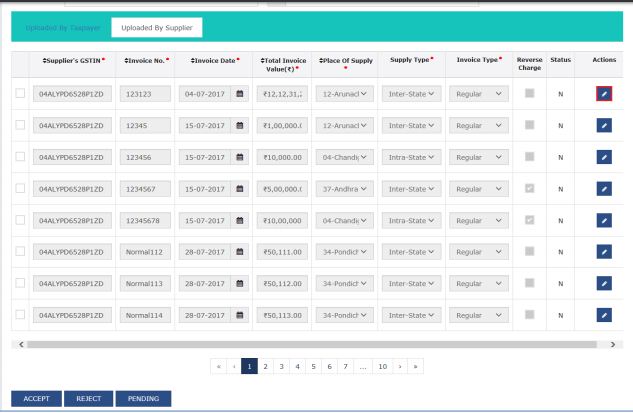Click edit pencil icon for invoice 123123
The height and width of the screenshot is (413, 633).
pos(602,94)
